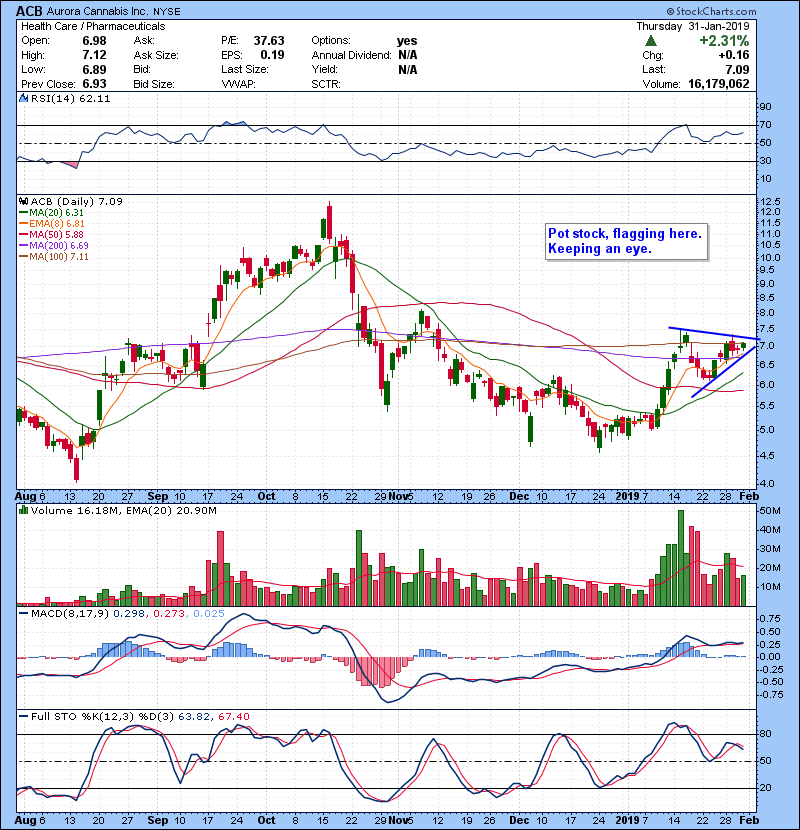800x830 pixels.
Task: Select the MACD signal value 0.273
Action: (169, 614)
